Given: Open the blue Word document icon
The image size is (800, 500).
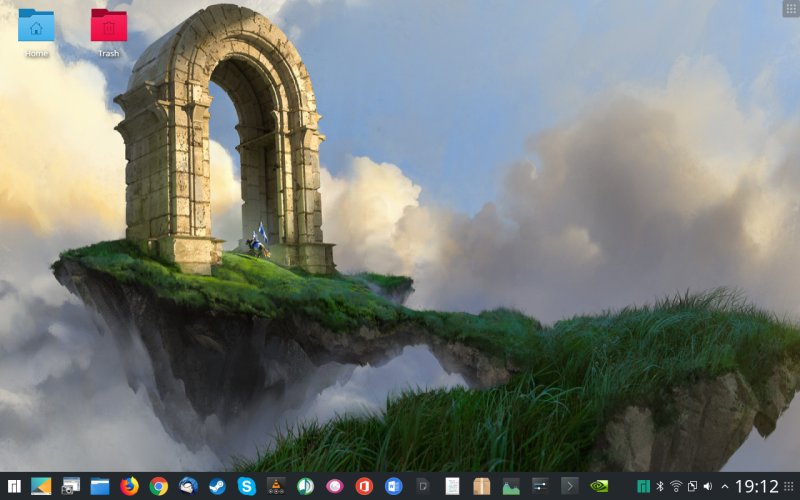Looking at the screenshot, I should 393,486.
